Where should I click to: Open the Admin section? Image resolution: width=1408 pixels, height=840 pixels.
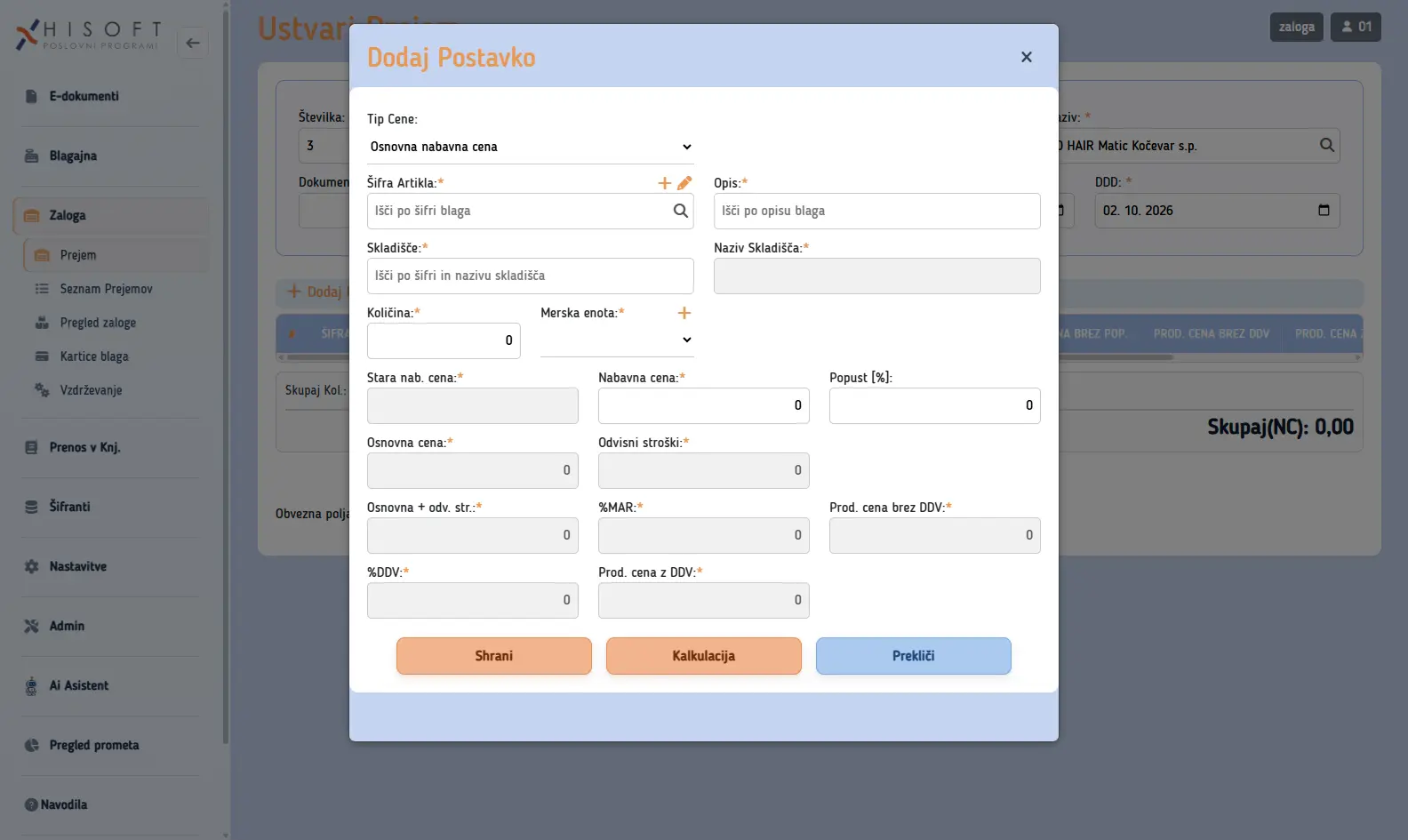coord(110,626)
